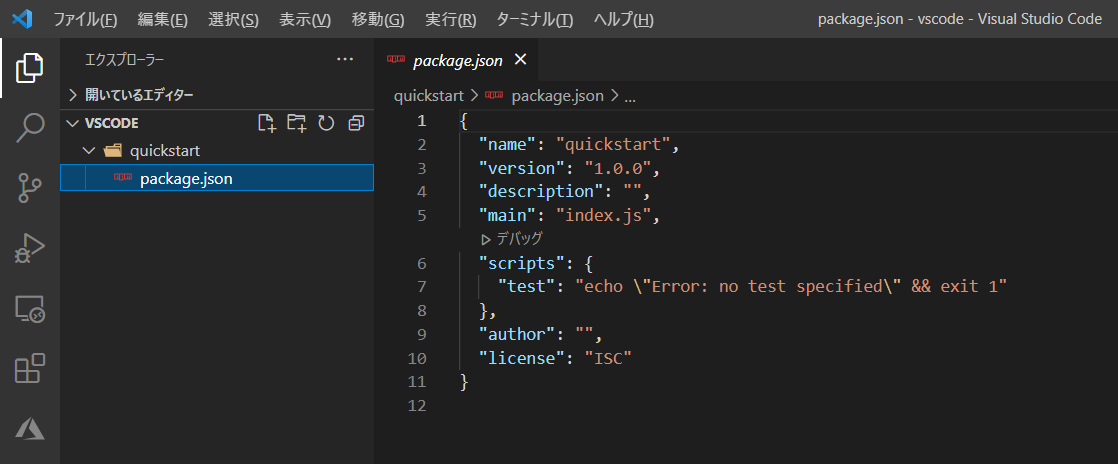Click the "index.js" value on line 5
The image size is (1118, 464).
[603, 215]
